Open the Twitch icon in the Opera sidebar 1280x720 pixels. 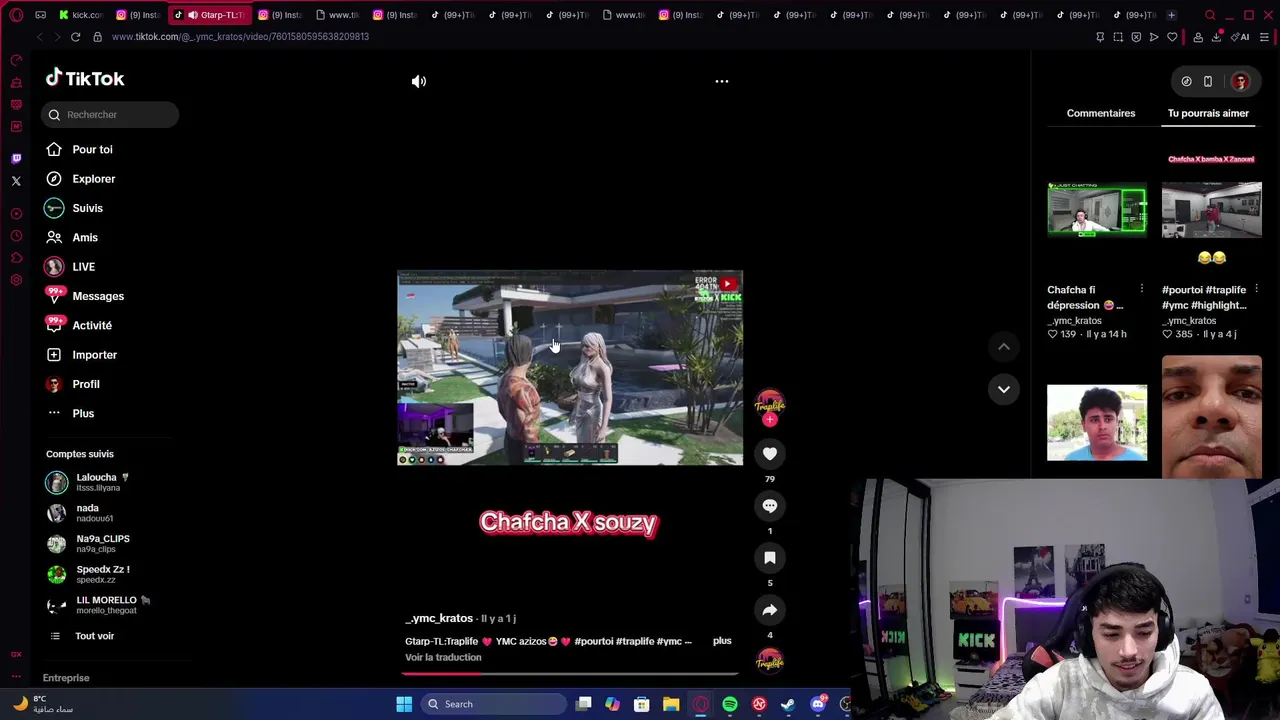16,159
